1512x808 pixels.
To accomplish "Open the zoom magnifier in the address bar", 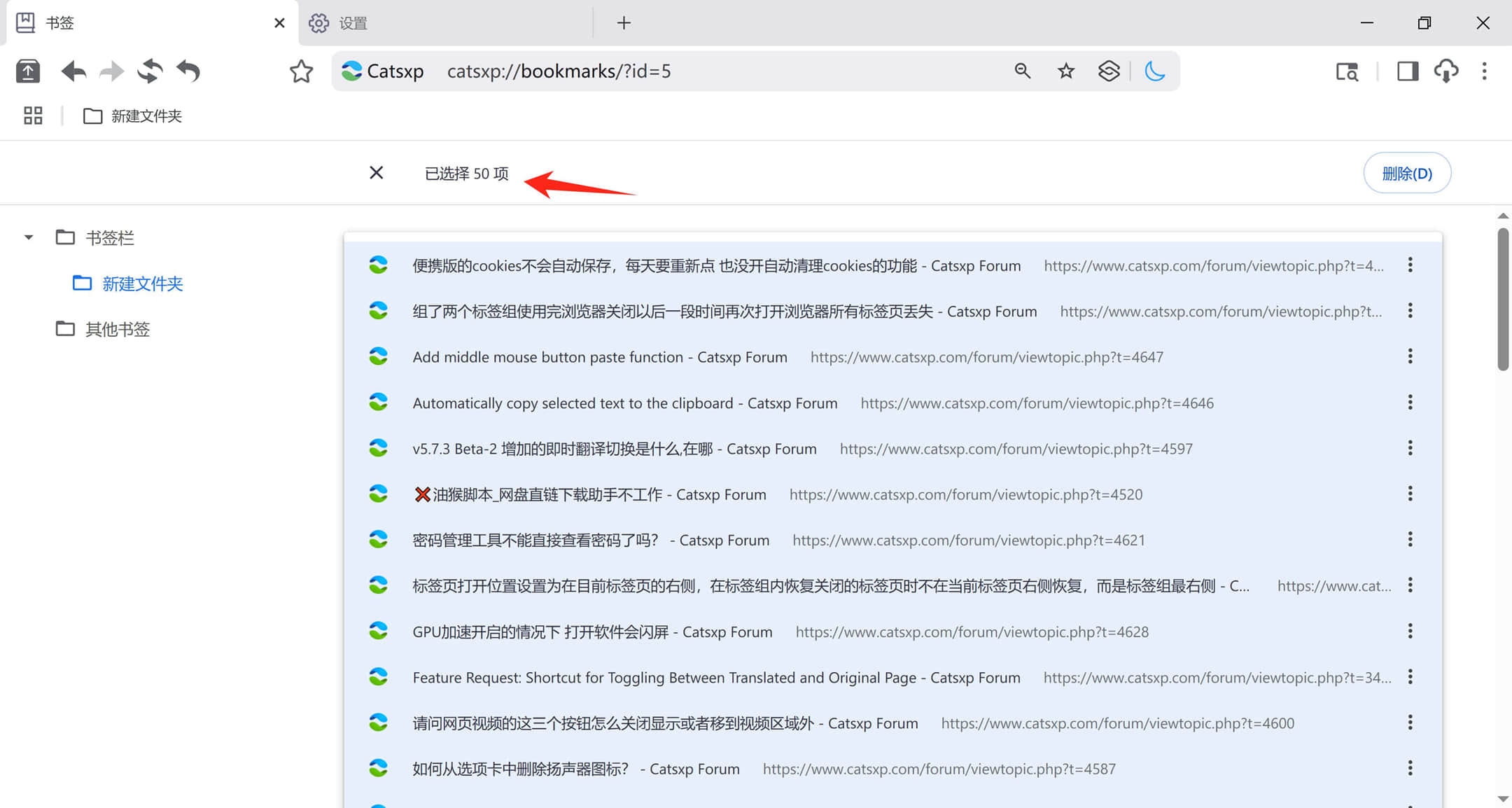I will tap(1023, 71).
